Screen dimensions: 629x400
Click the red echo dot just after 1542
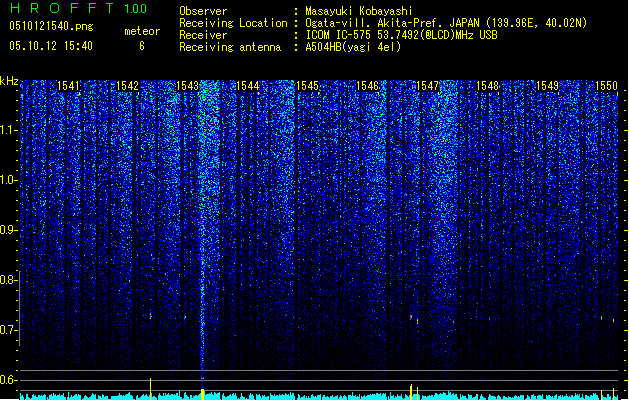click(x=151, y=316)
